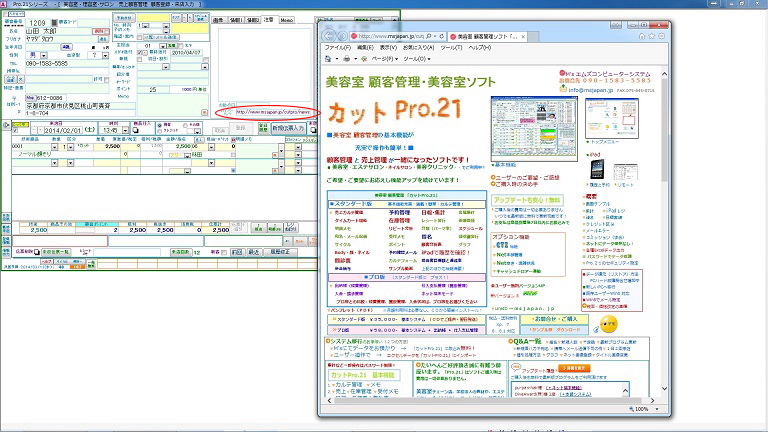Click the iPad image on the web page
768x432 pixels.
tap(597, 170)
